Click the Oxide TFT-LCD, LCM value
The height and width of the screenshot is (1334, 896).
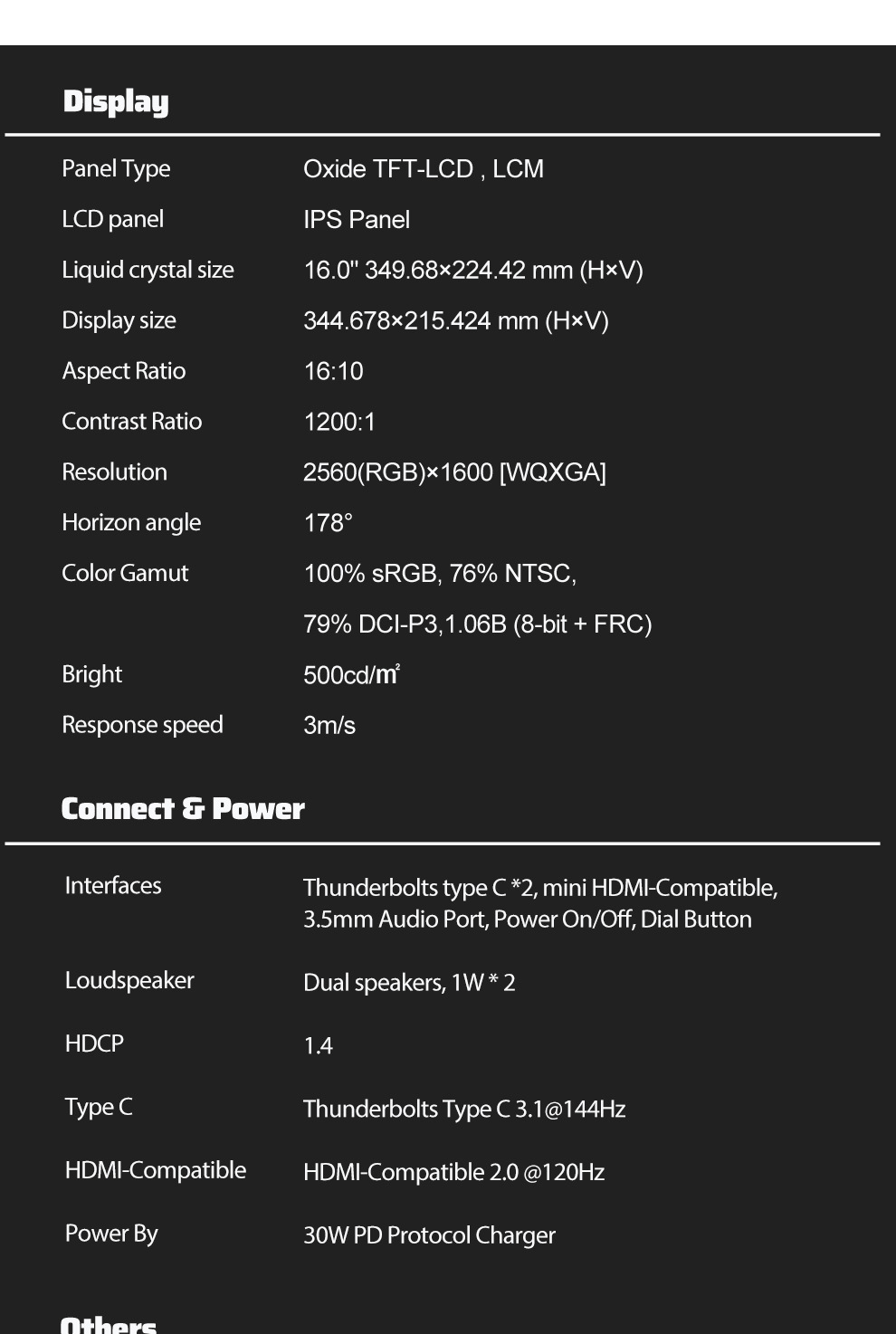(x=424, y=169)
